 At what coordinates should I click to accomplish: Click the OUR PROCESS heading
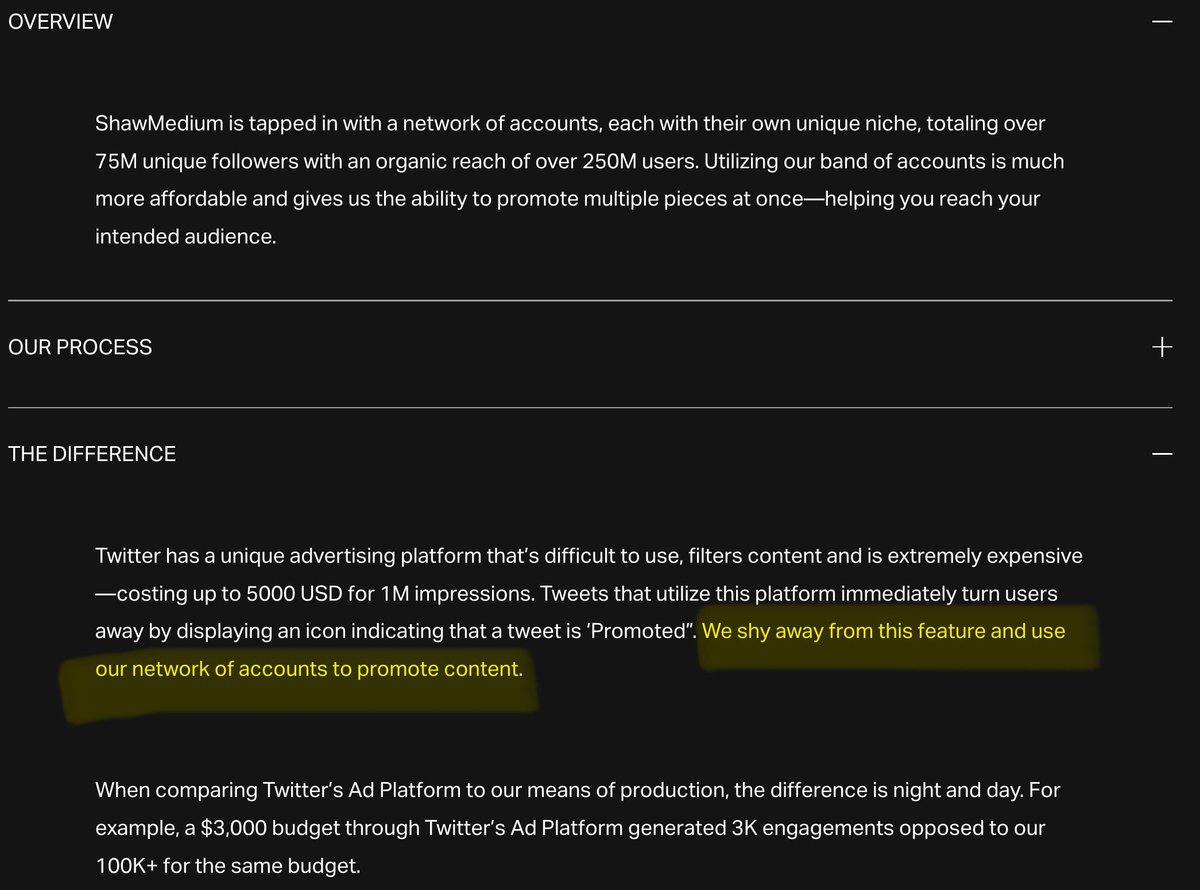click(80, 347)
